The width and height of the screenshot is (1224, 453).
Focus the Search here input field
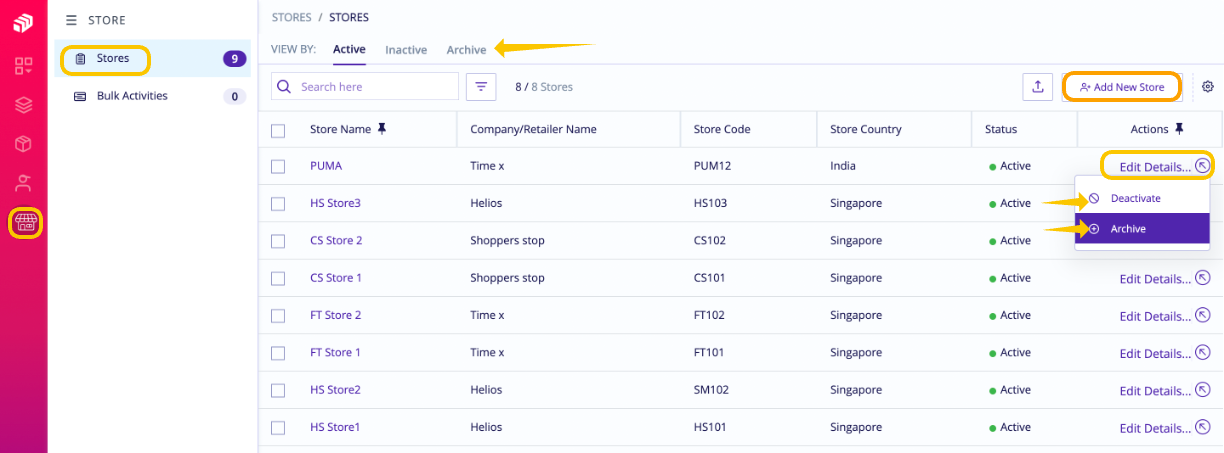pos(365,87)
